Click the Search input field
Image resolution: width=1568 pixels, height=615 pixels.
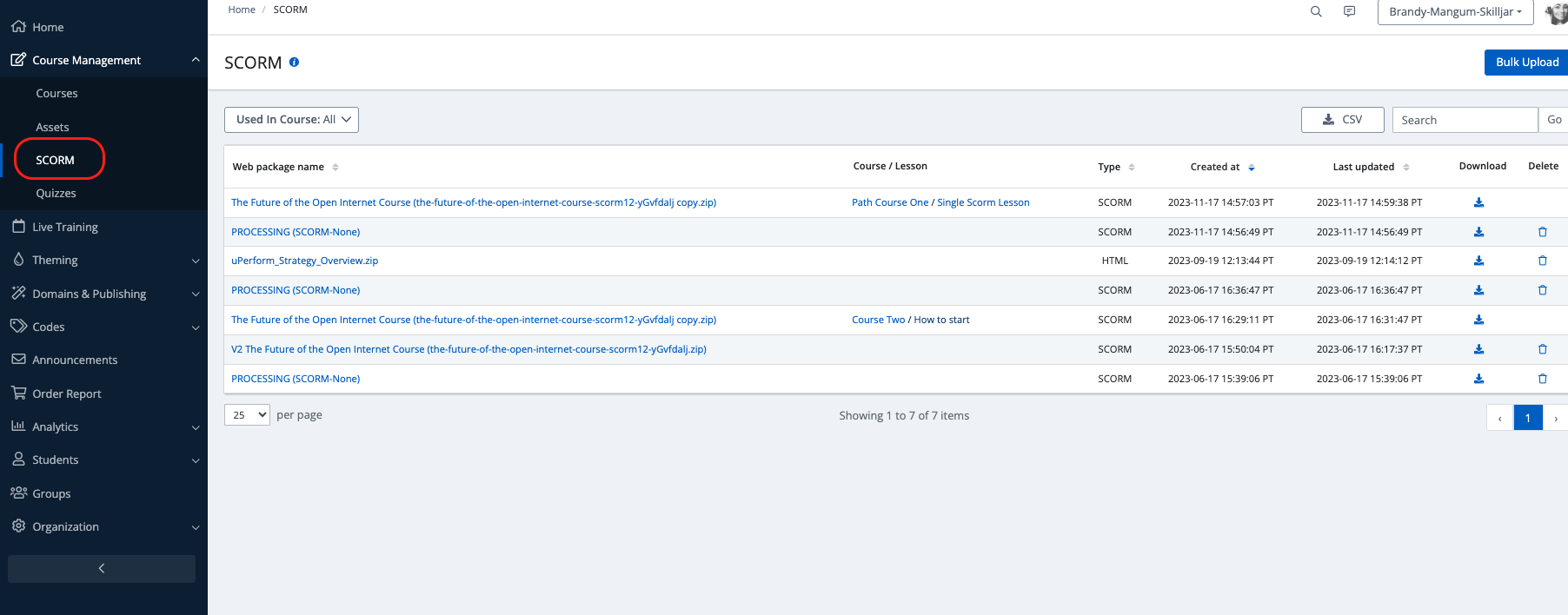(1465, 120)
